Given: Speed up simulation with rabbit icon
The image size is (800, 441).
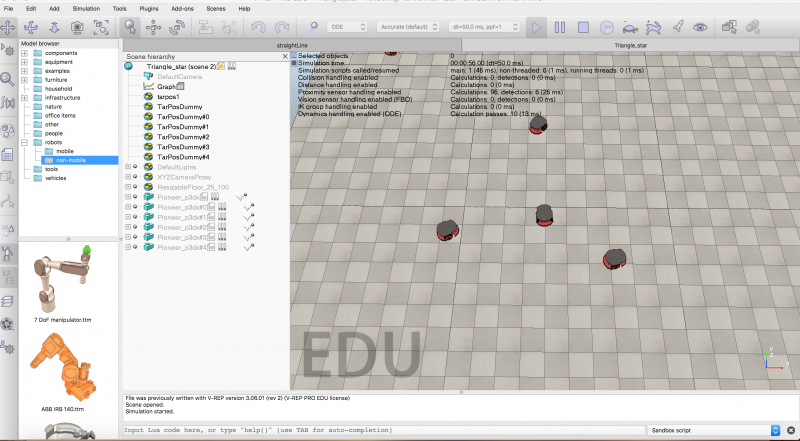Looking at the screenshot, I should tap(654, 27).
